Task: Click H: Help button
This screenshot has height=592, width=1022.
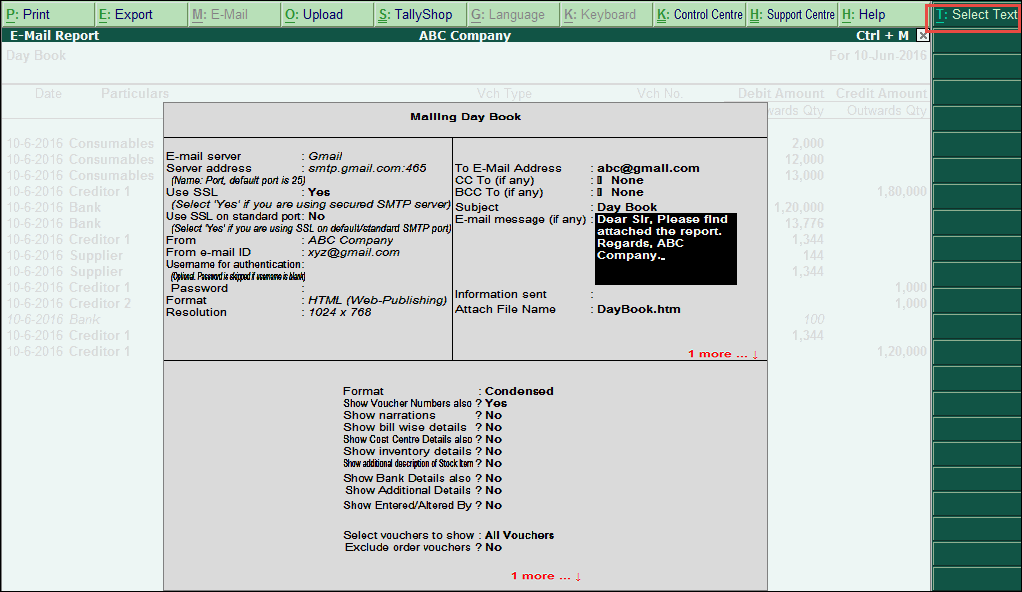Action: 884,14
